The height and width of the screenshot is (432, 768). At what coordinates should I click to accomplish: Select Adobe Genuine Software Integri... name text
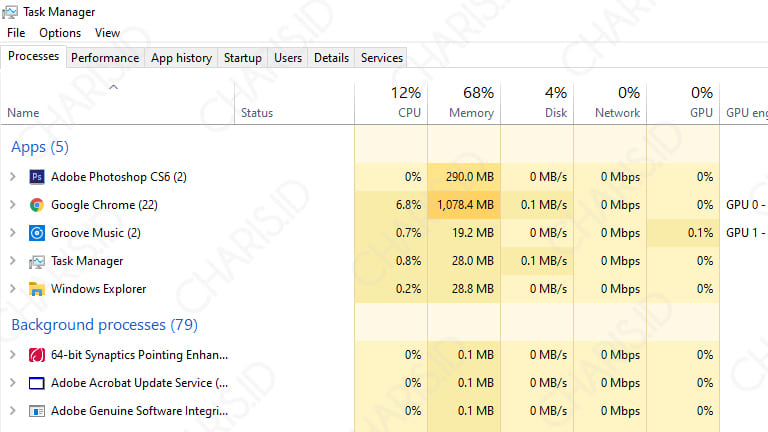(x=140, y=411)
